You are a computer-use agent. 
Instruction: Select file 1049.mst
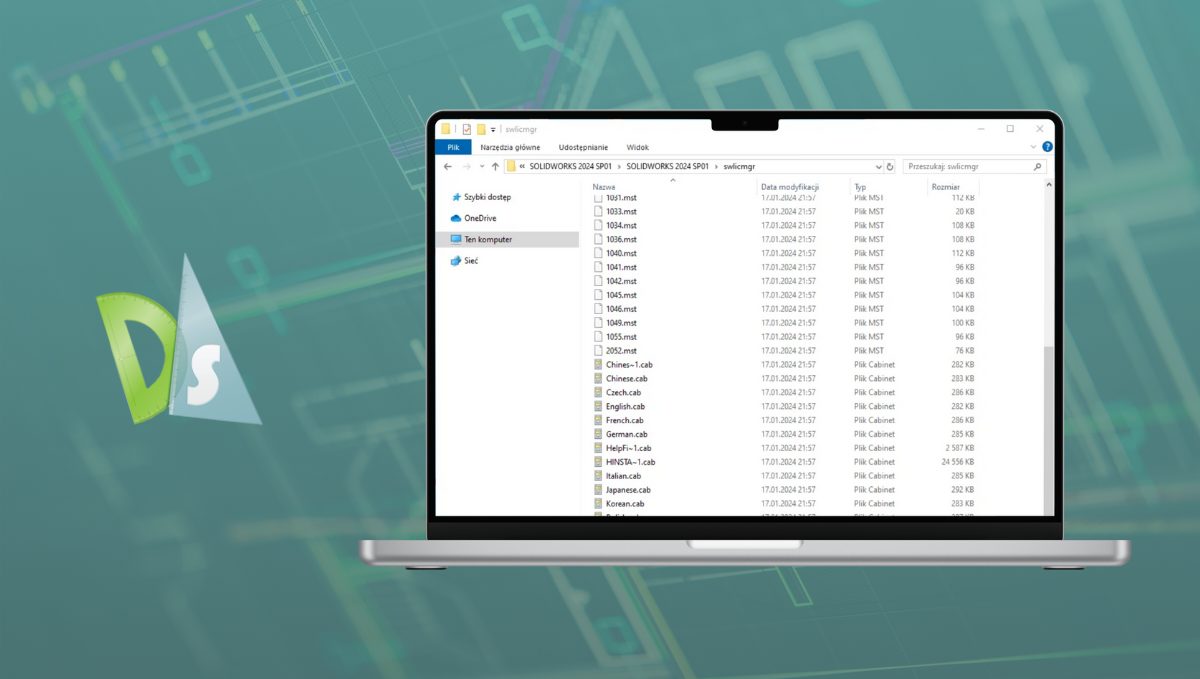pyautogui.click(x=621, y=323)
